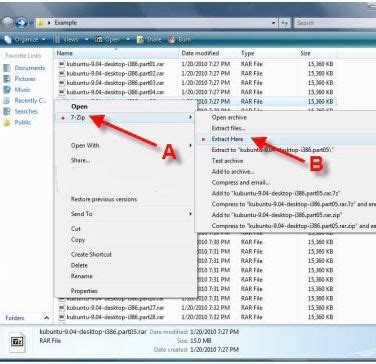
Task: Click the folder icon in the address bar
Action: click(x=41, y=23)
